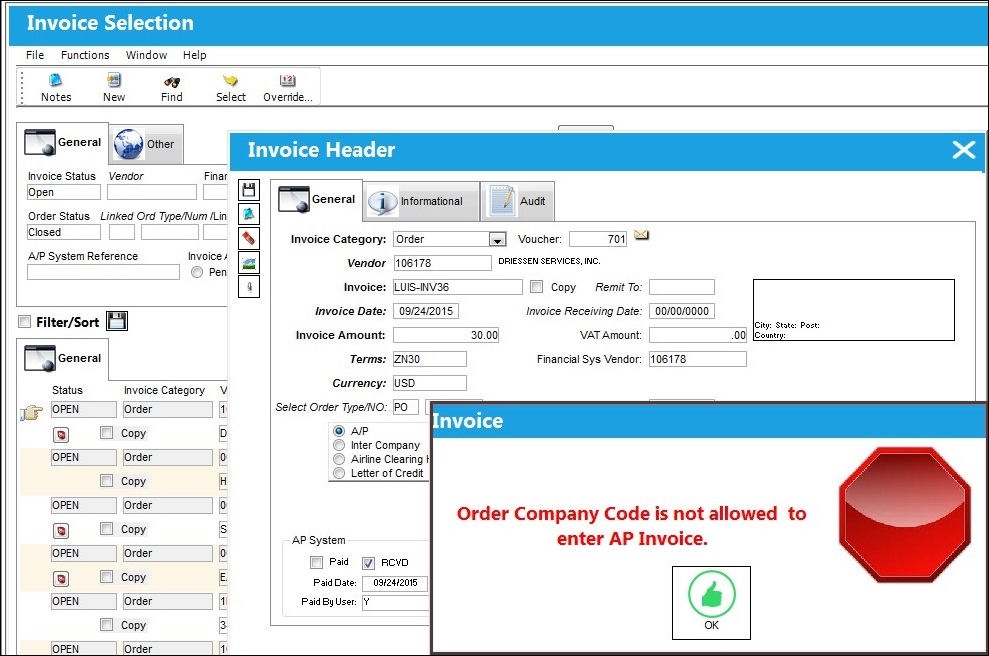
Task: Click the attachment clip icon in Invoice Header sidebar
Action: 249,287
